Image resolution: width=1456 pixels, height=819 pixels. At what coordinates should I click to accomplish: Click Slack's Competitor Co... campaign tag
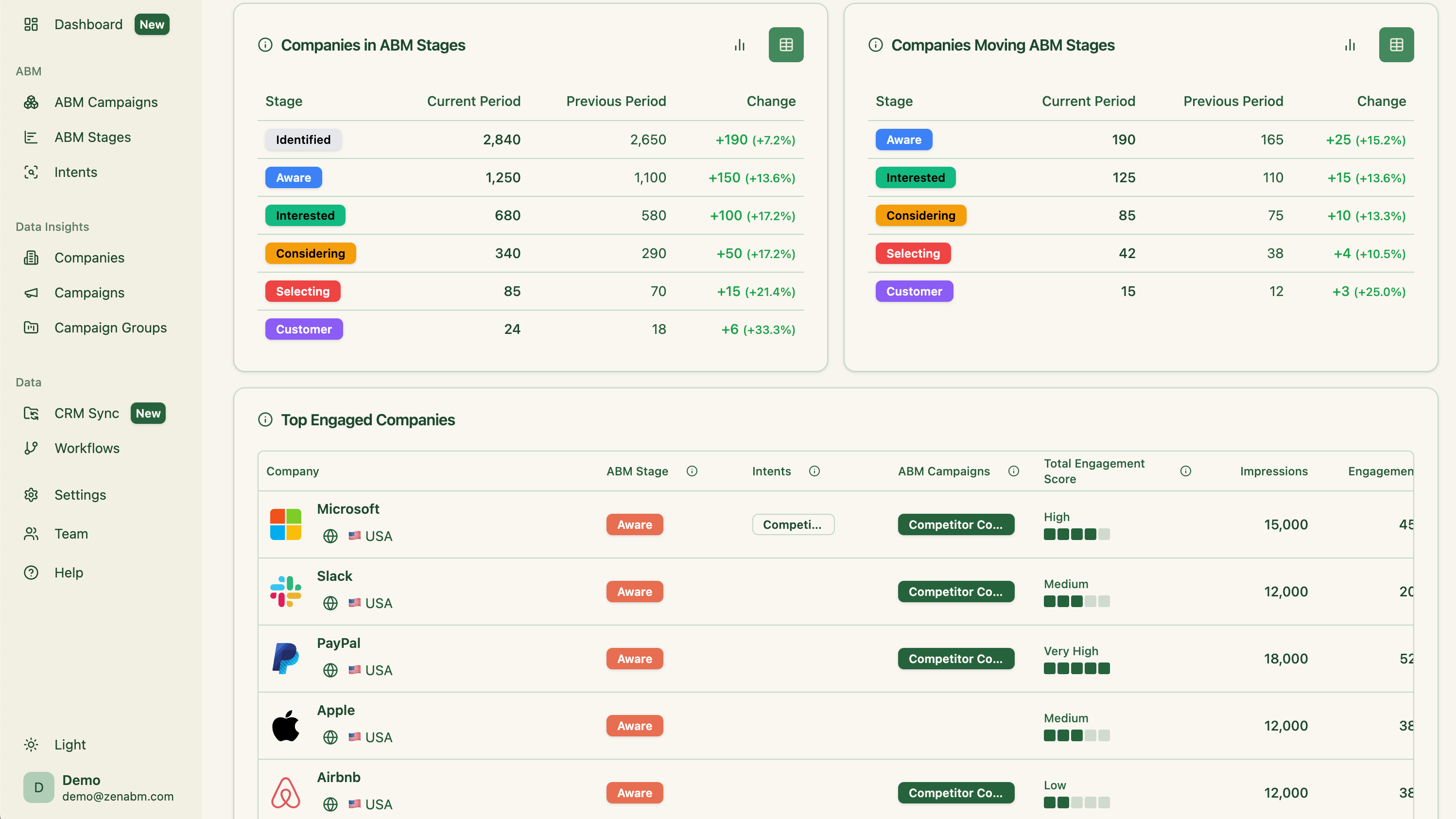pyautogui.click(x=956, y=592)
